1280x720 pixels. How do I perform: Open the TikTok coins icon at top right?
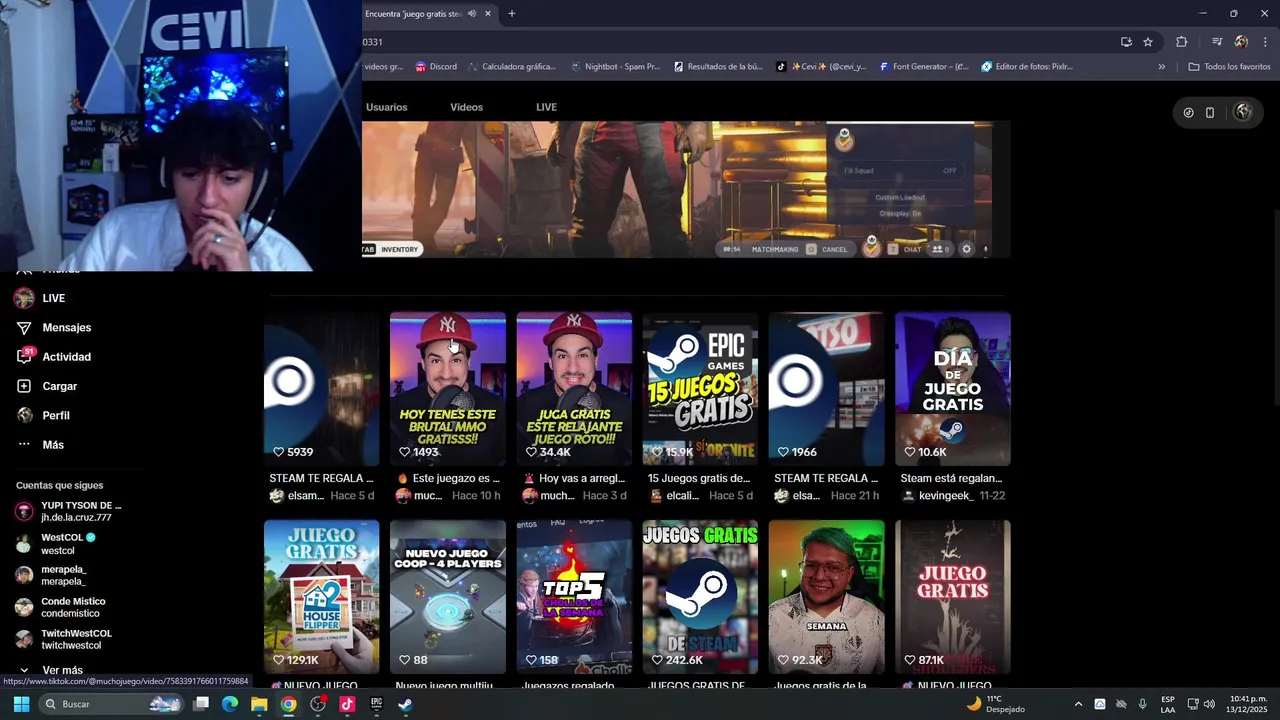pyautogui.click(x=1188, y=112)
